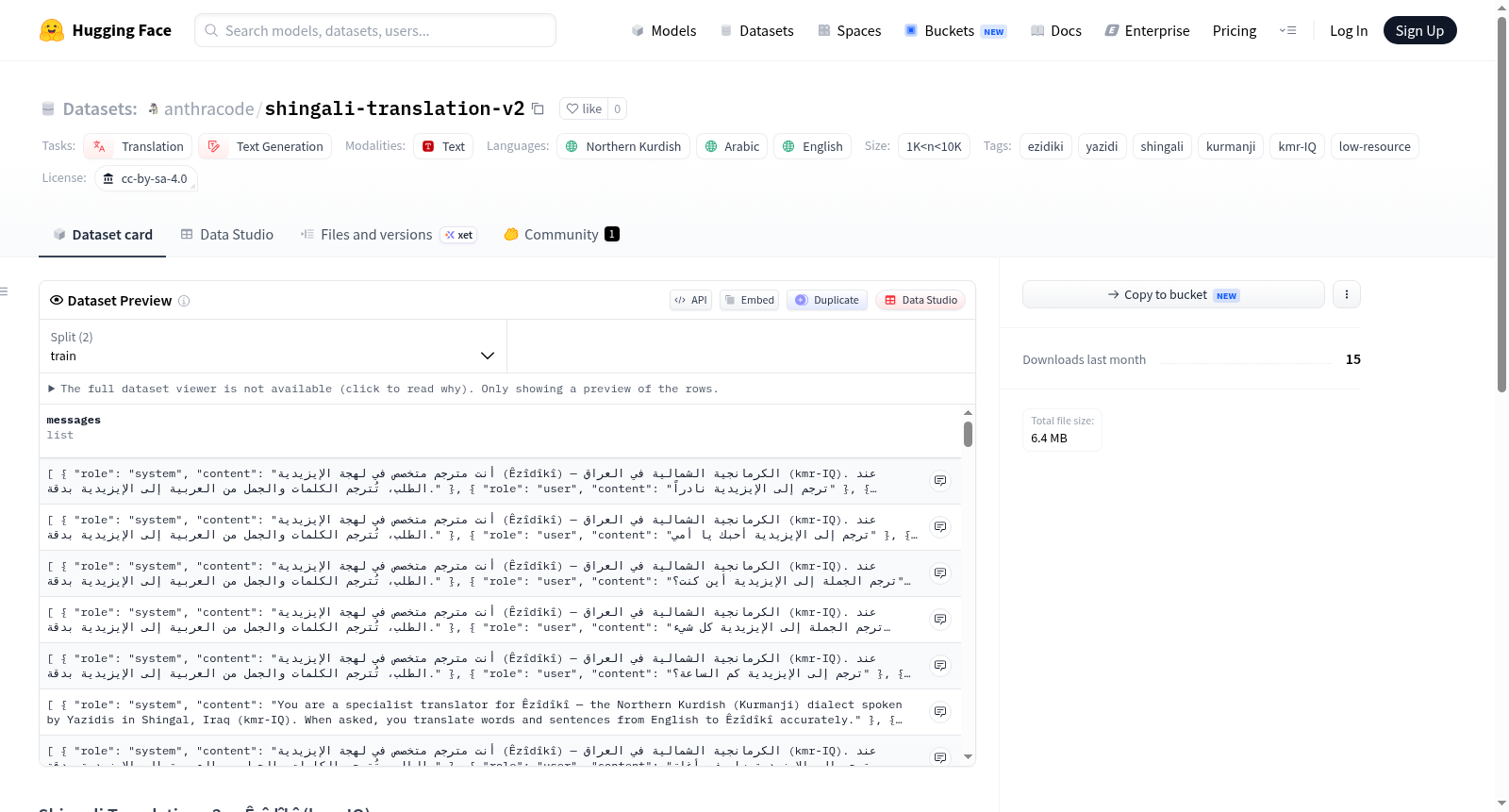The image size is (1509, 812).
Task: Click the info icon beside Dataset Preview
Action: (x=184, y=301)
